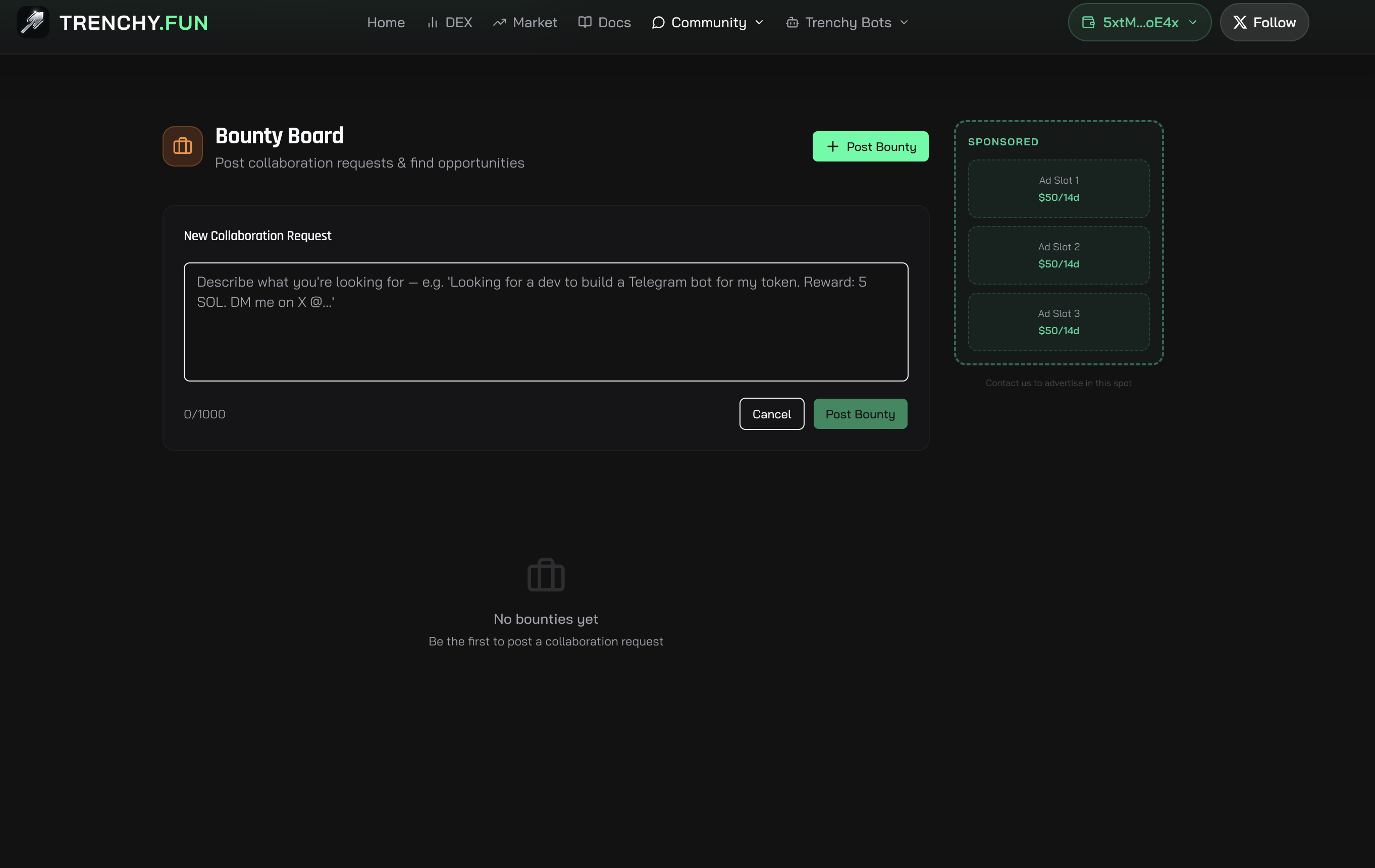
Task: Submit the form with the lower Post Bounty button
Action: 860,414
